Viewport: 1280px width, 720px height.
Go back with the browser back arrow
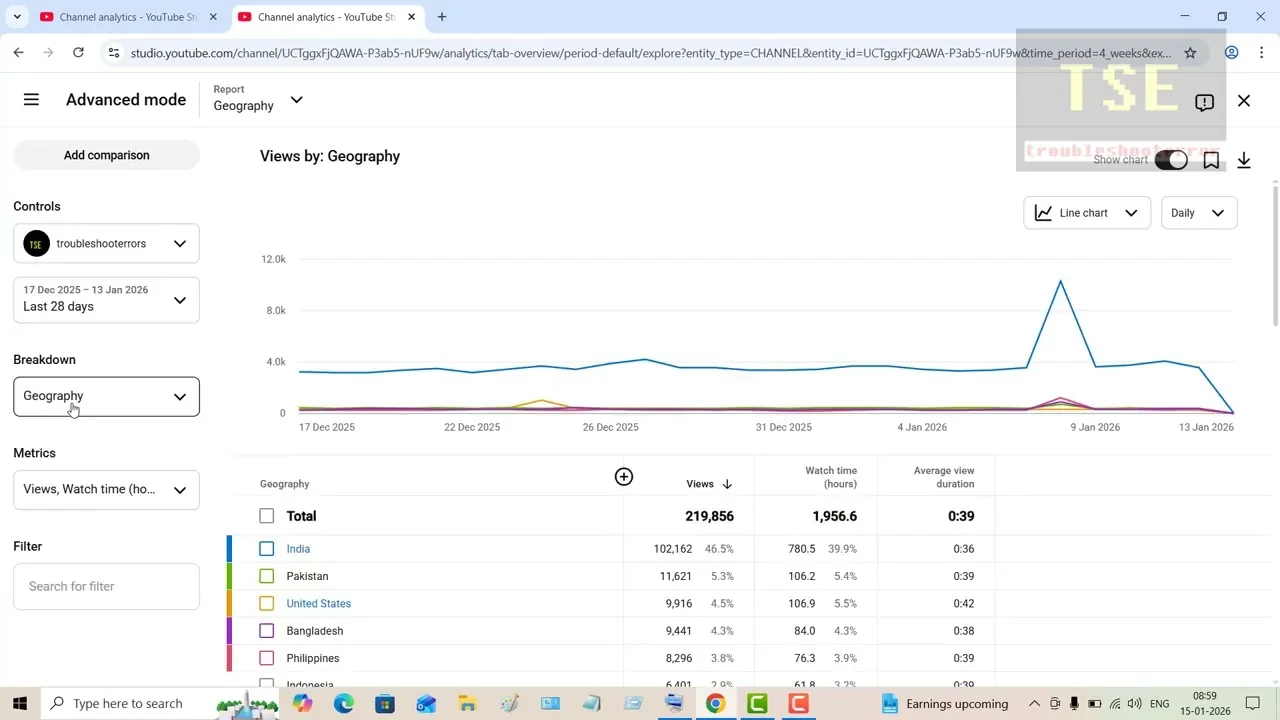click(x=19, y=53)
